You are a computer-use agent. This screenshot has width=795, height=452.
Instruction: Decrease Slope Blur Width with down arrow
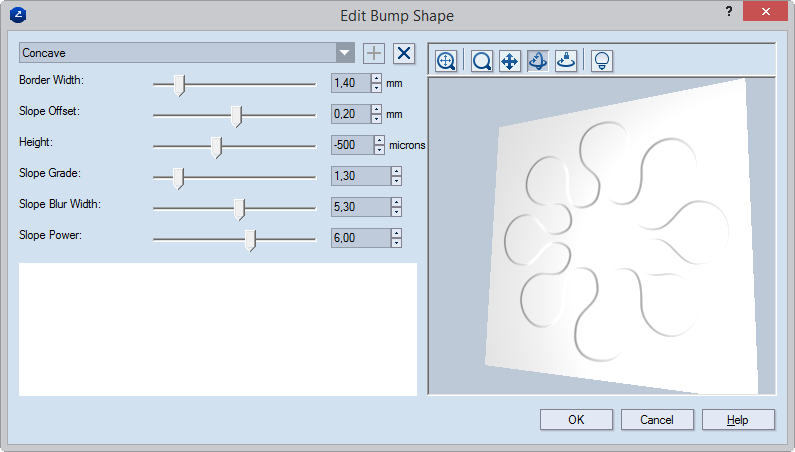point(396,212)
